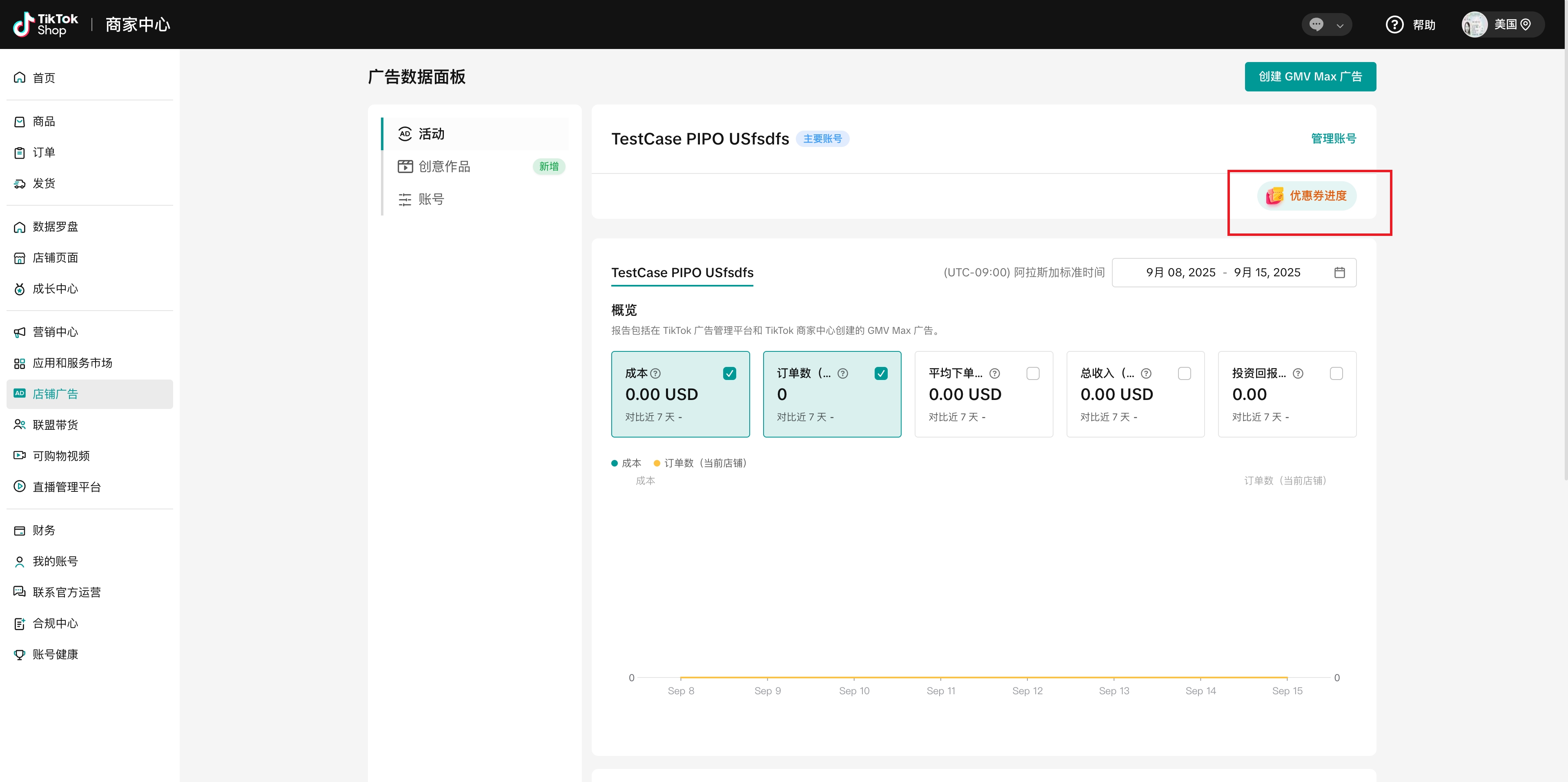
Task: Uncheck the 成本 metric checkbox
Action: [729, 374]
